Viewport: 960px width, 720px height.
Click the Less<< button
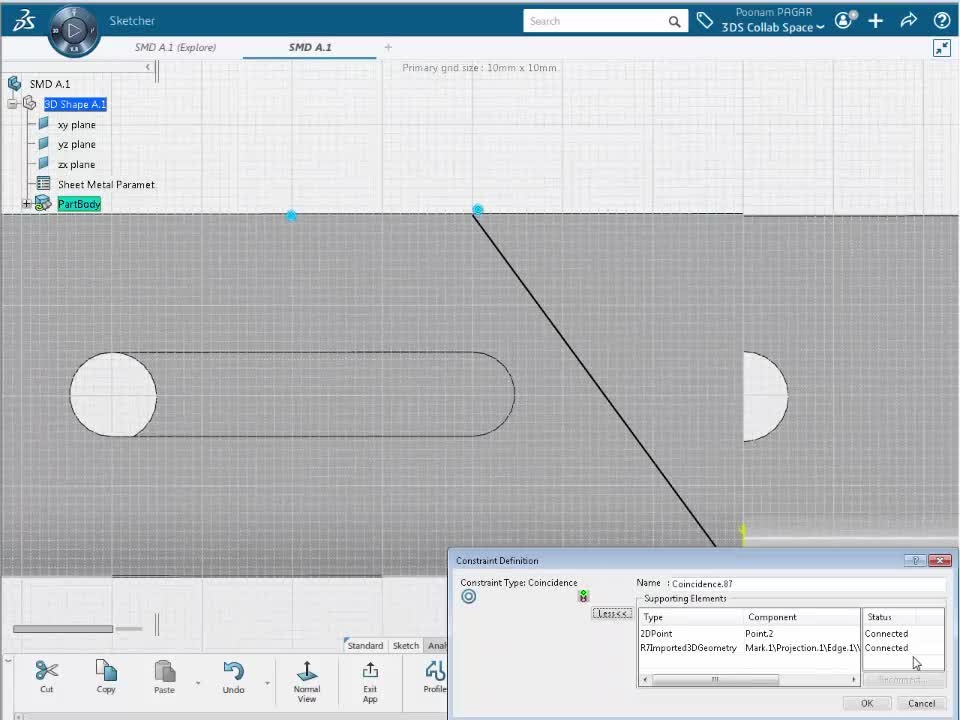612,613
